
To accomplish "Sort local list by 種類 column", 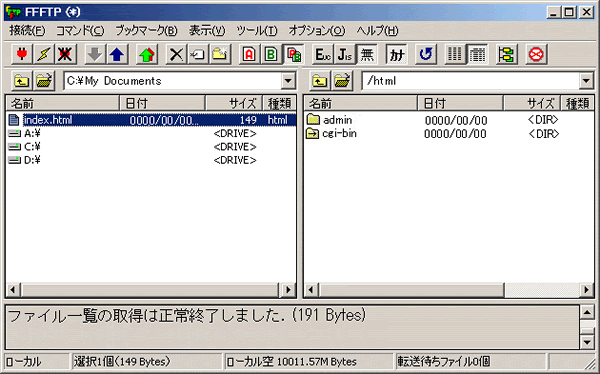I will tap(279, 103).
